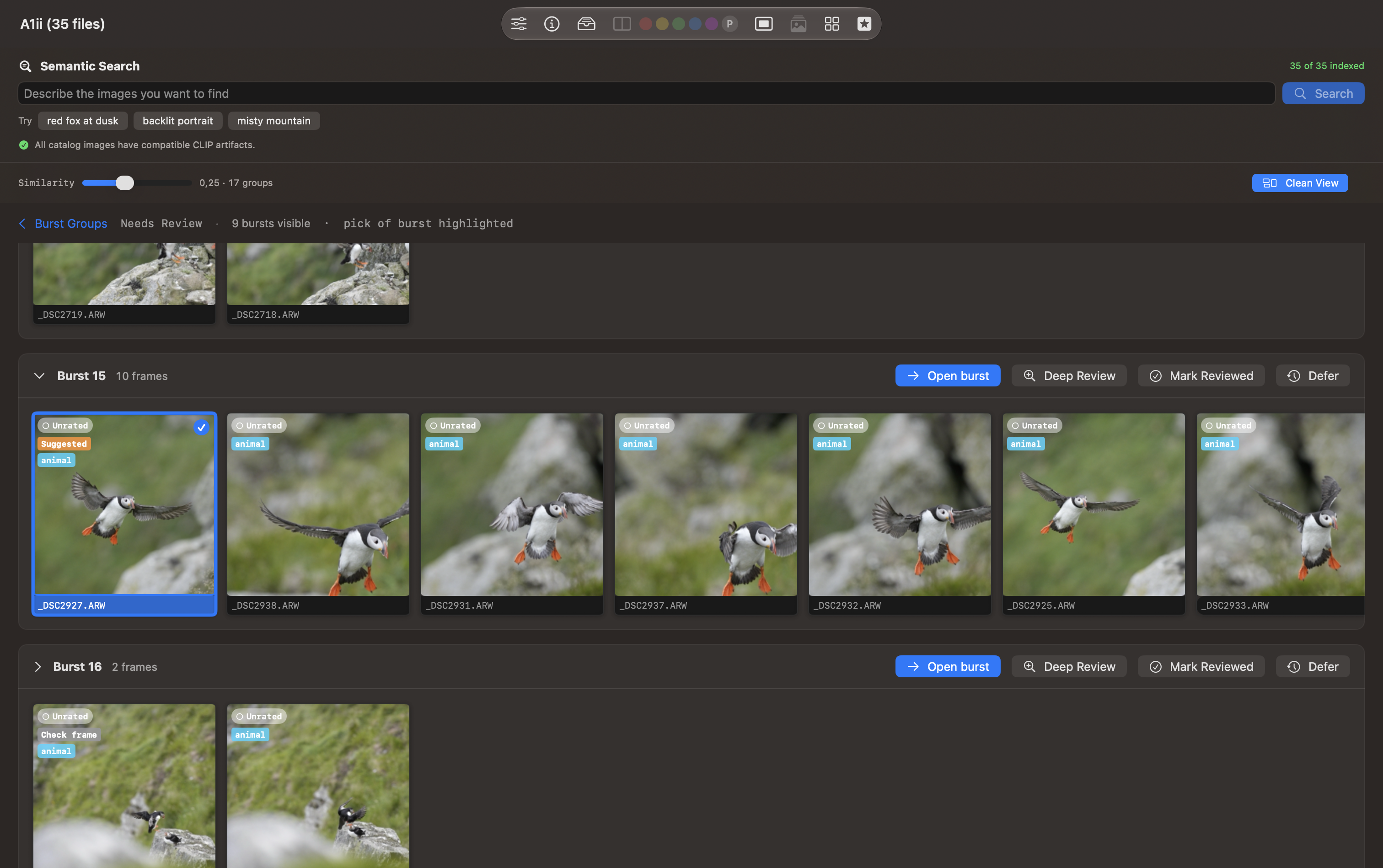The image size is (1383, 868).
Task: Toggle the P pick filter
Action: coord(729,23)
